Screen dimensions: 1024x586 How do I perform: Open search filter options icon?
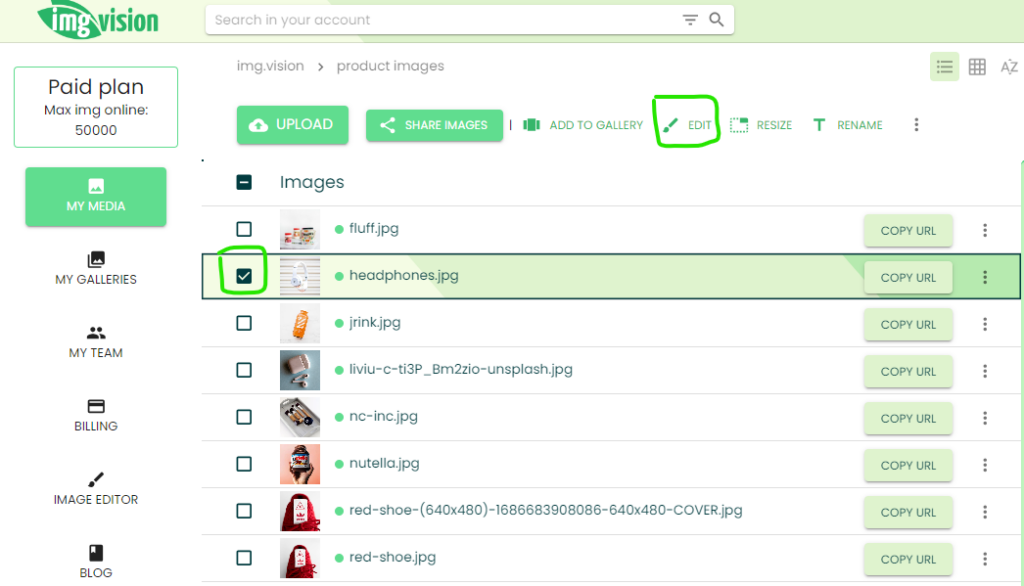point(690,20)
